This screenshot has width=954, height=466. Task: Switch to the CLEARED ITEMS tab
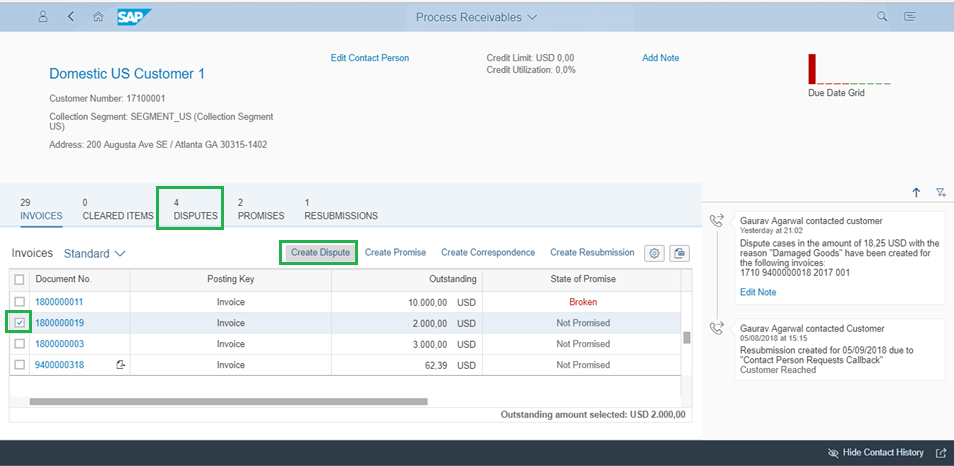click(118, 209)
